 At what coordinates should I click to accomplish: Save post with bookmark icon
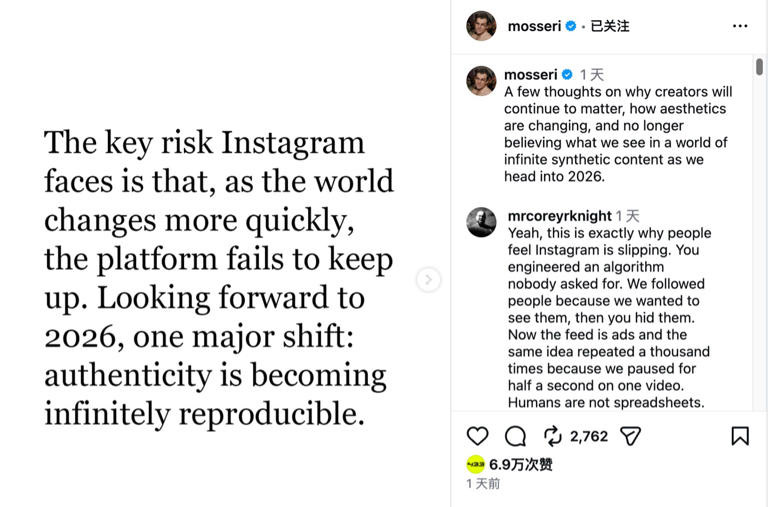pyautogui.click(x=740, y=436)
